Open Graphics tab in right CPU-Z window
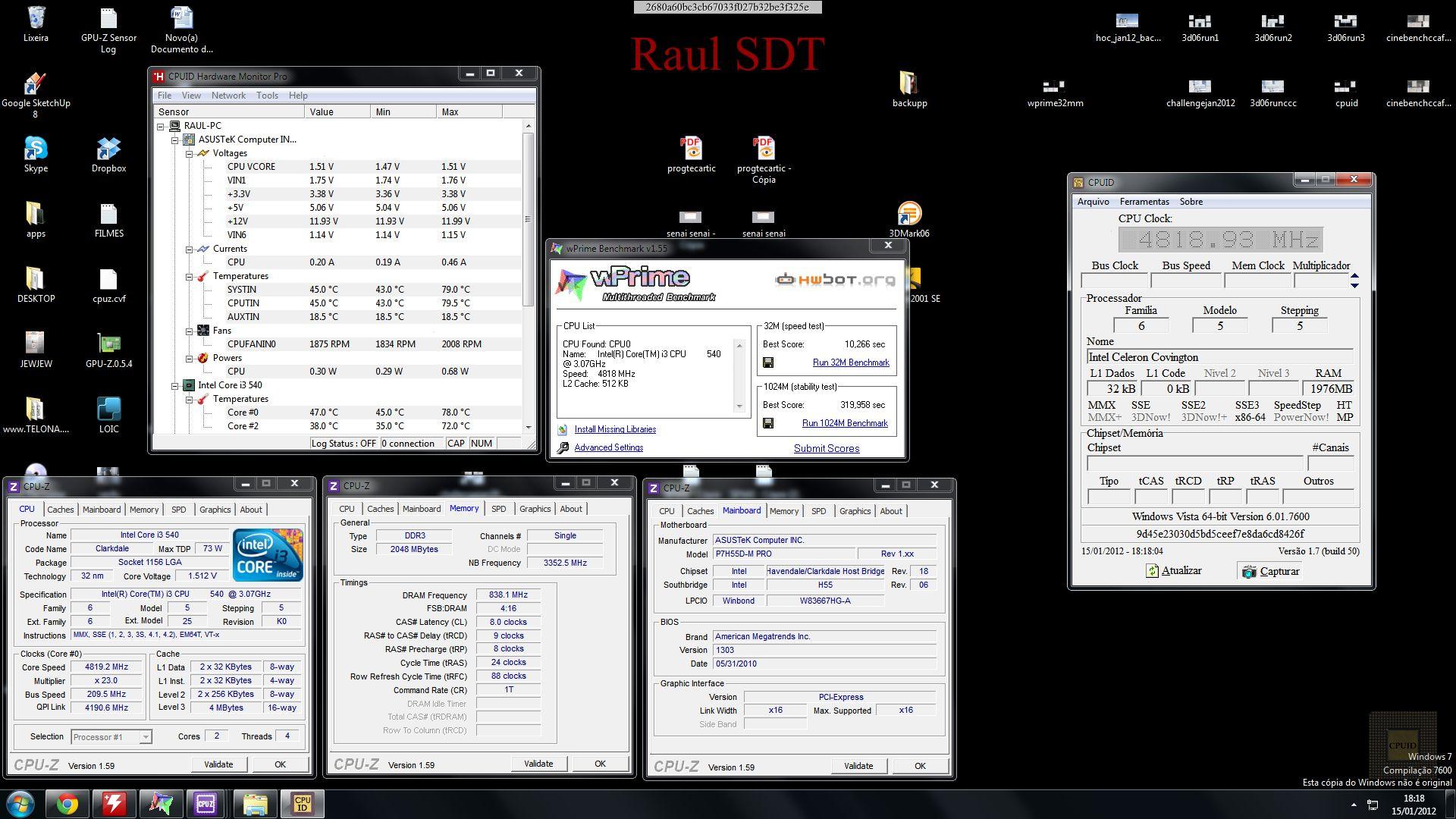The height and width of the screenshot is (819, 1456). (x=855, y=511)
